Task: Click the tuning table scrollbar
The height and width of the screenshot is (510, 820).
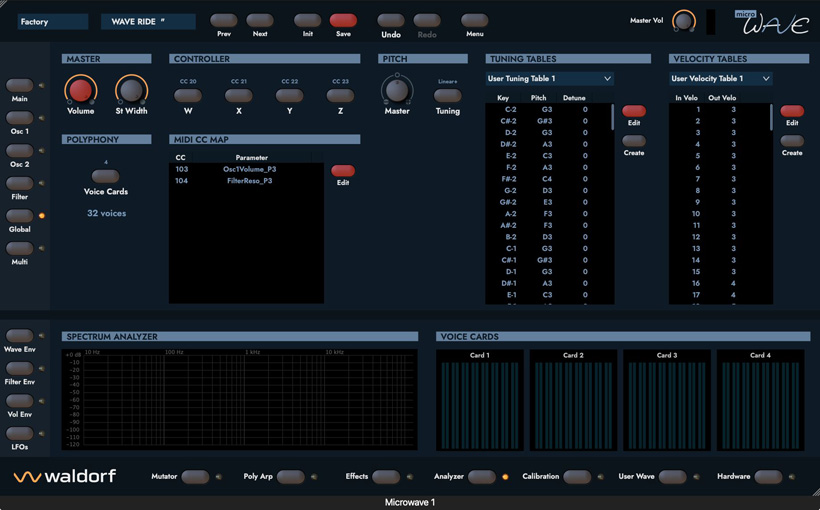Action: pos(612,117)
